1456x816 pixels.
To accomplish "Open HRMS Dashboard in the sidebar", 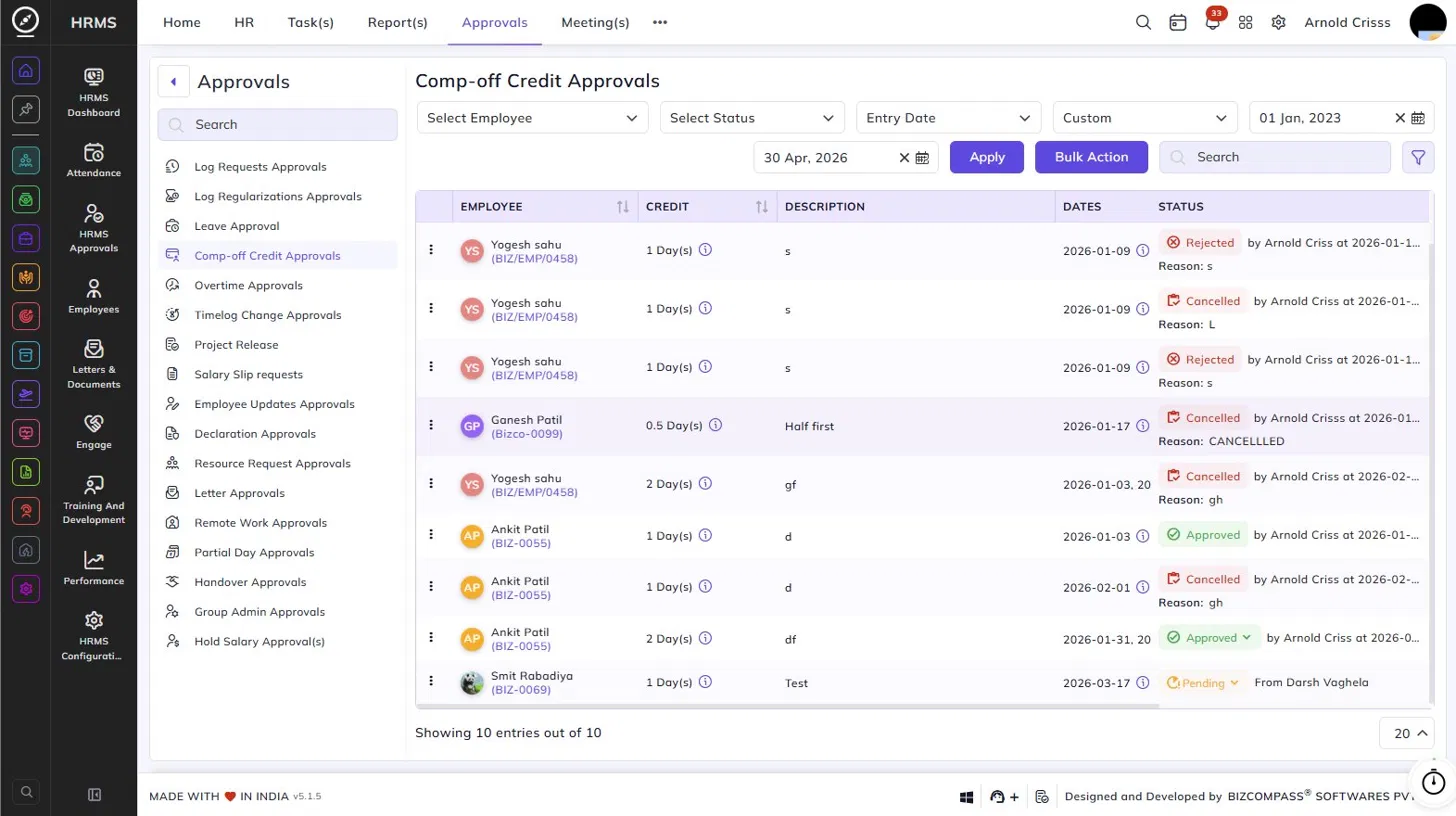I will [94, 92].
